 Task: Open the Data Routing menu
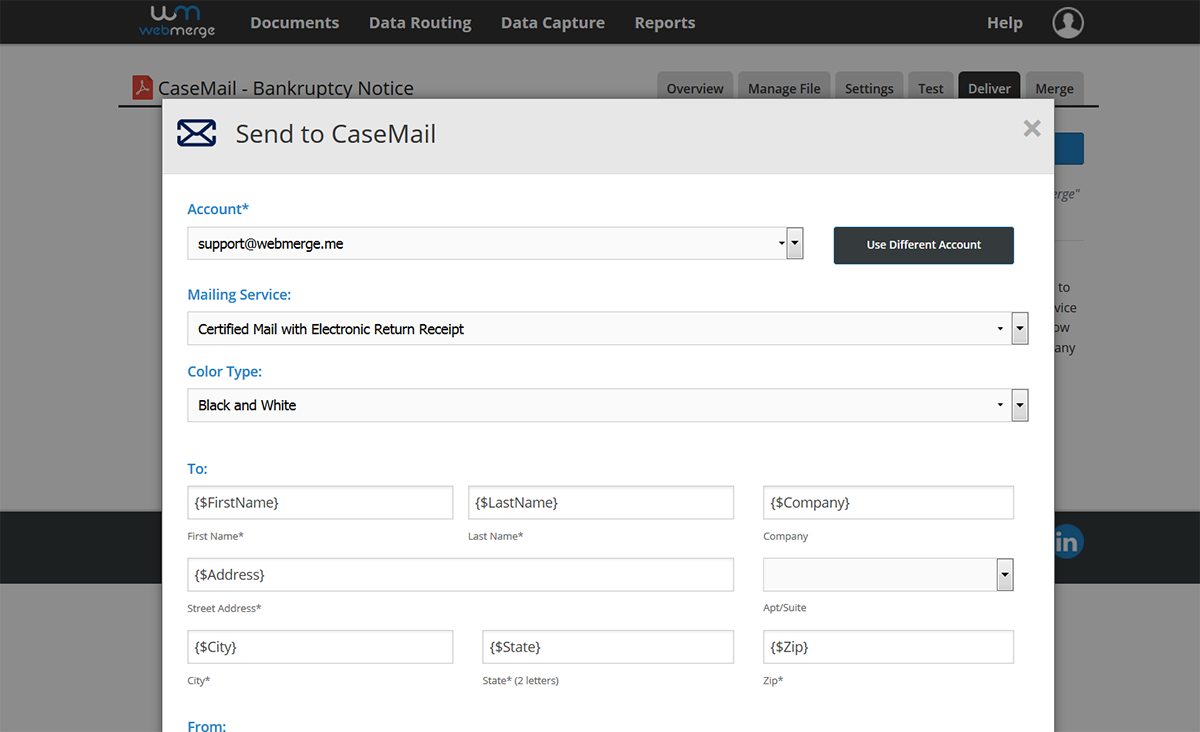(x=420, y=22)
